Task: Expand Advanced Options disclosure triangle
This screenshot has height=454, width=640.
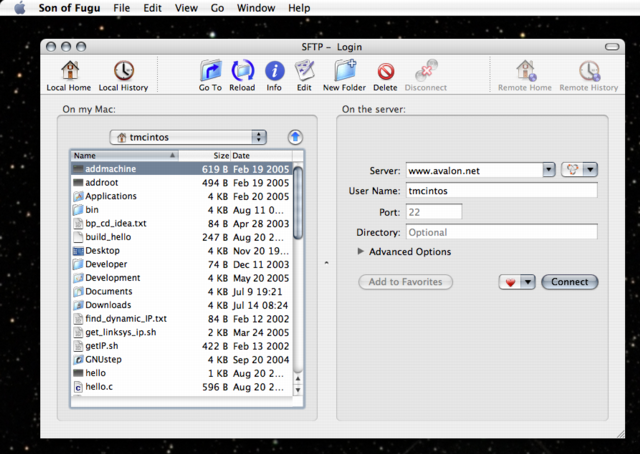Action: coord(360,251)
